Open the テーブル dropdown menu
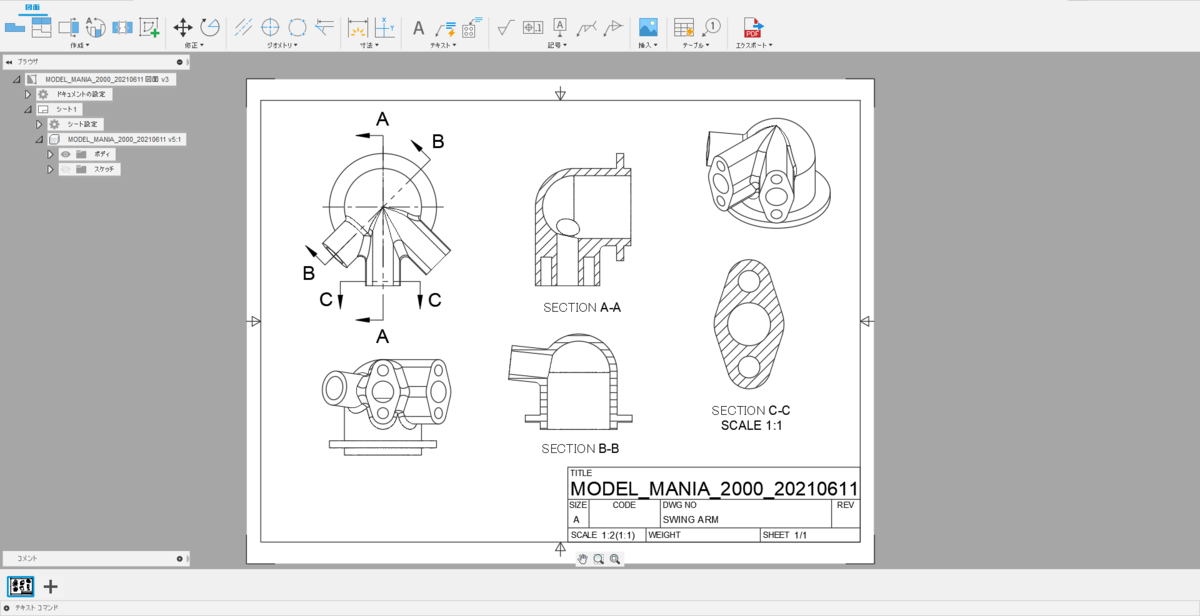The height and width of the screenshot is (616, 1200). click(x=695, y=45)
